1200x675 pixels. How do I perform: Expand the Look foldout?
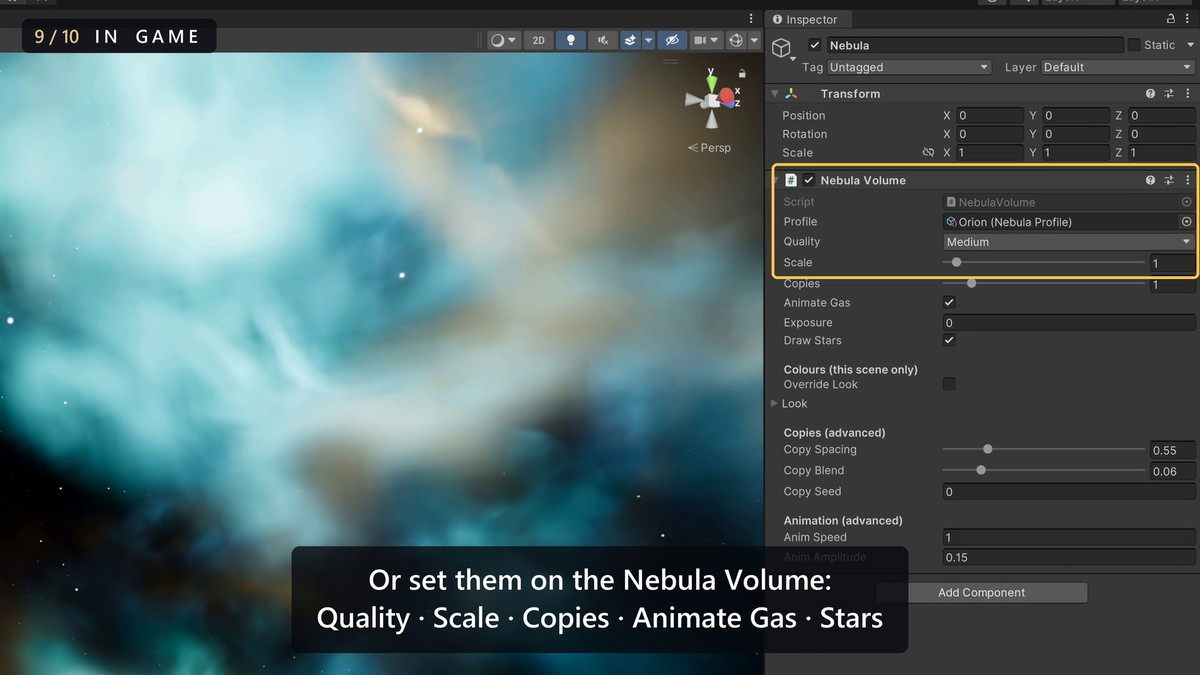(774, 403)
